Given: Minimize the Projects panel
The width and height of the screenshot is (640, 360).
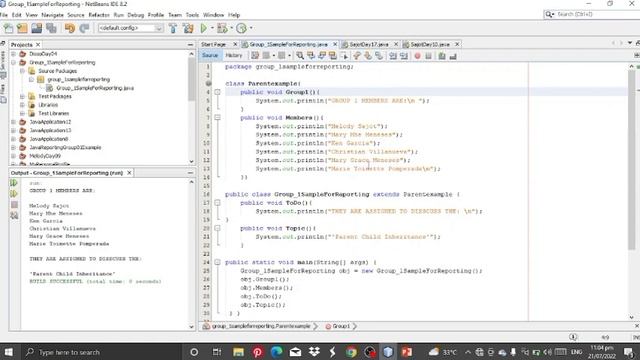Looking at the screenshot, I should 191,45.
